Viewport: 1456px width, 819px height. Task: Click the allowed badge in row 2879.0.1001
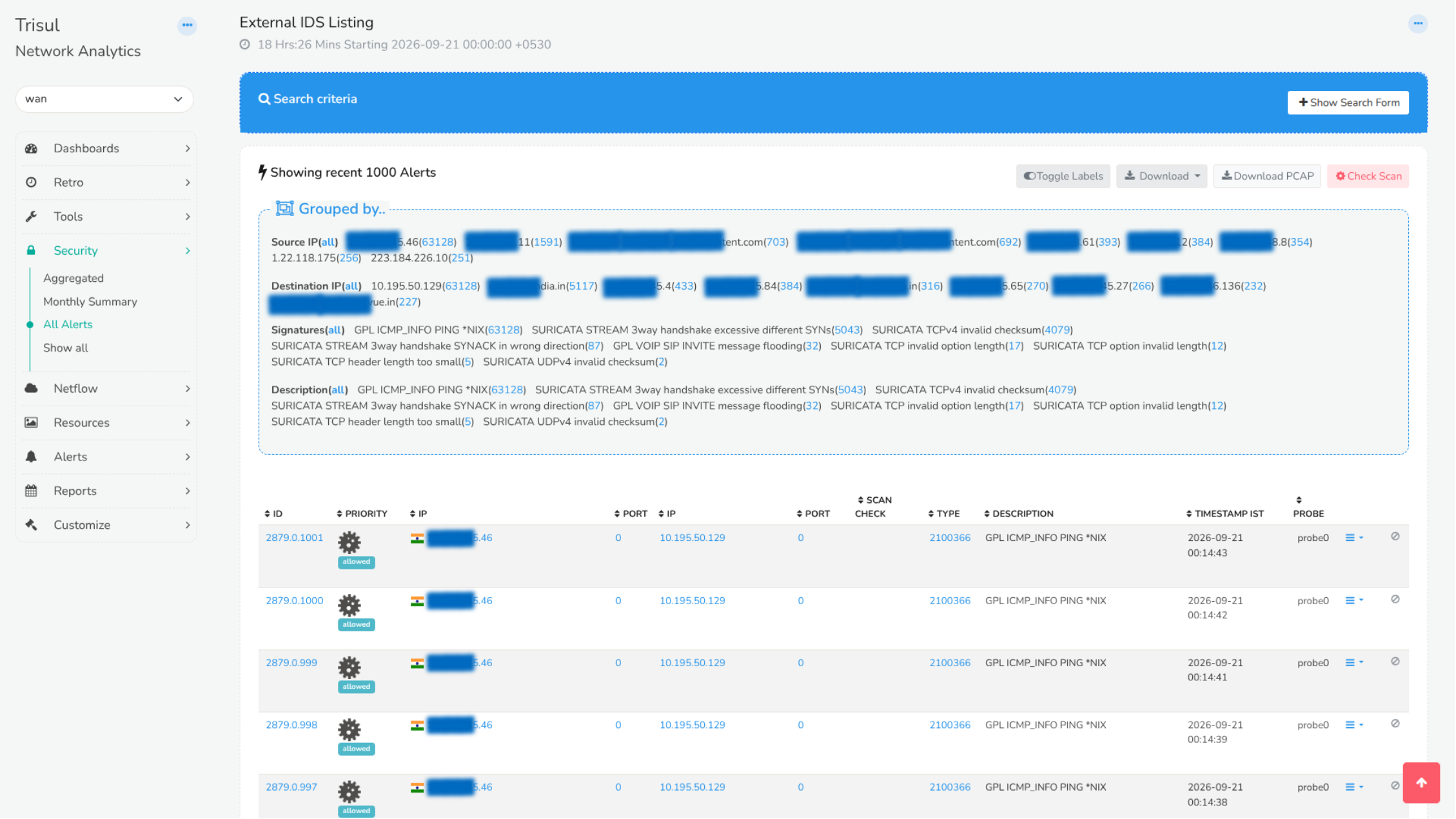(x=356, y=562)
